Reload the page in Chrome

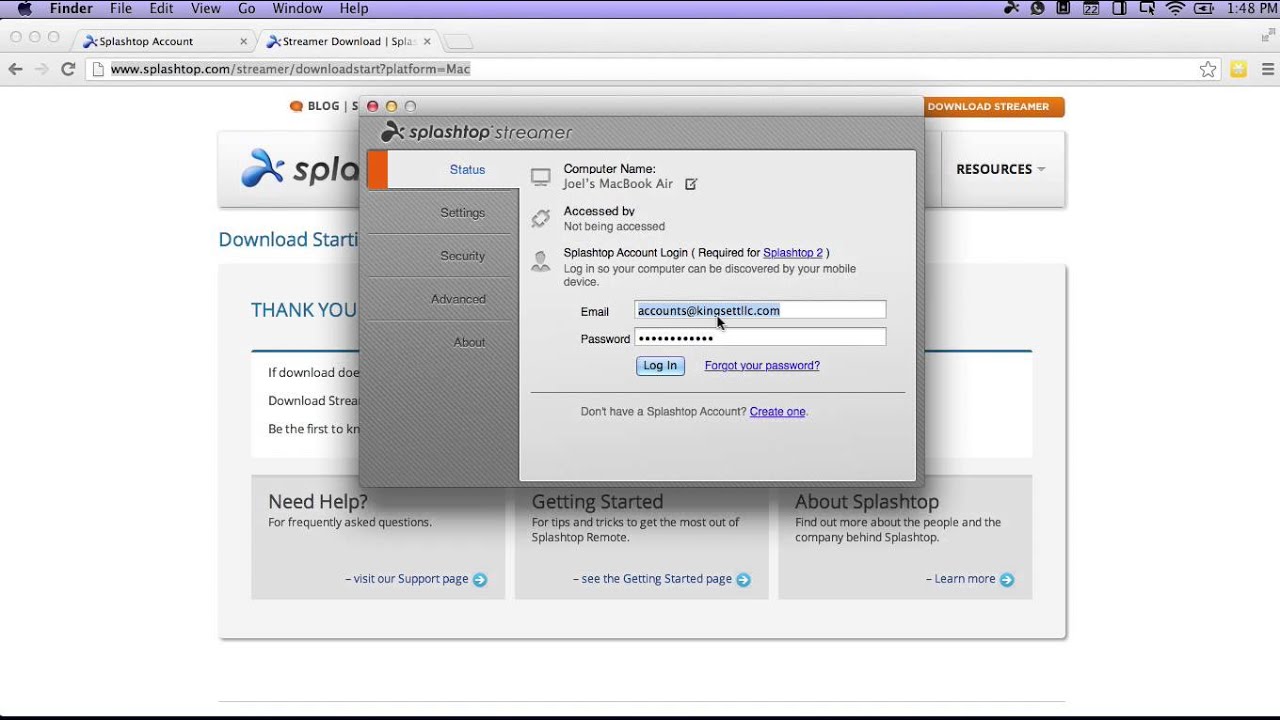68,69
